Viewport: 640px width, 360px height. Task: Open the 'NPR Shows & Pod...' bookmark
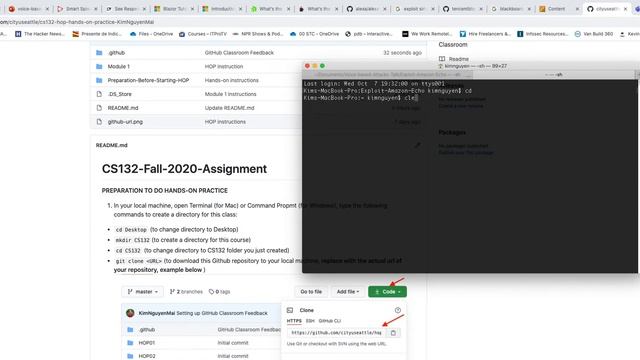coord(258,34)
